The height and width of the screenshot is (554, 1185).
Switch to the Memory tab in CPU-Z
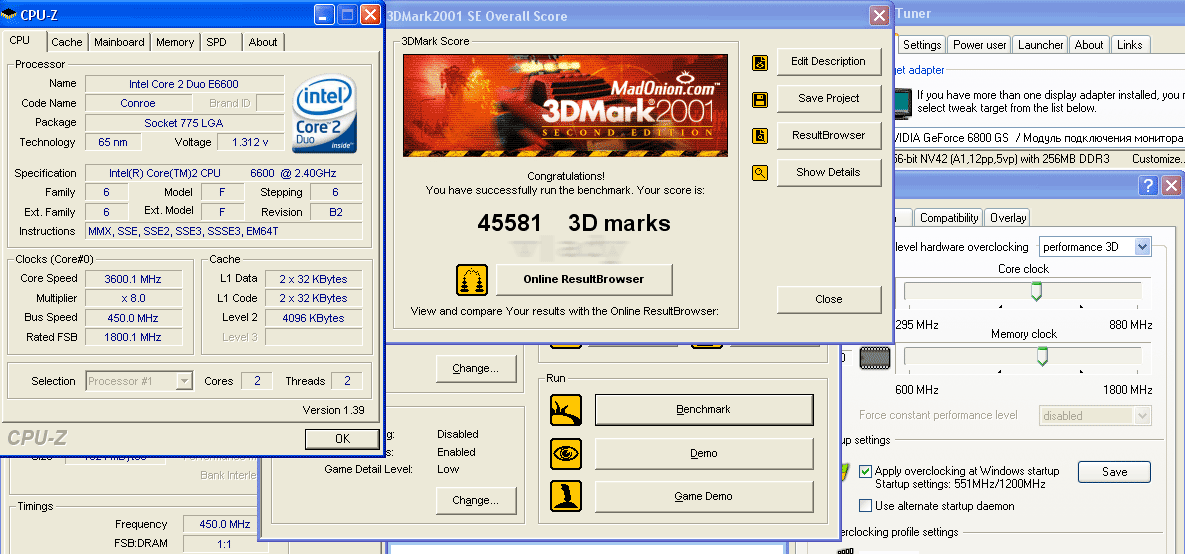coord(175,42)
